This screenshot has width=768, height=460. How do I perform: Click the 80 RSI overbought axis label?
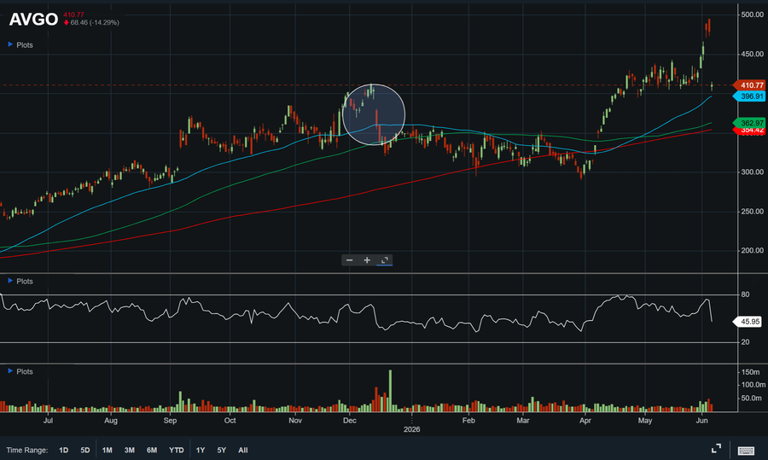(x=745, y=294)
